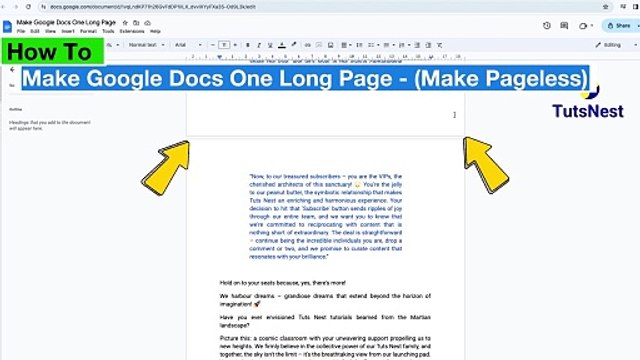This screenshot has height=360, width=640.
Task: Open the Tools menu
Action: click(x=108, y=31)
